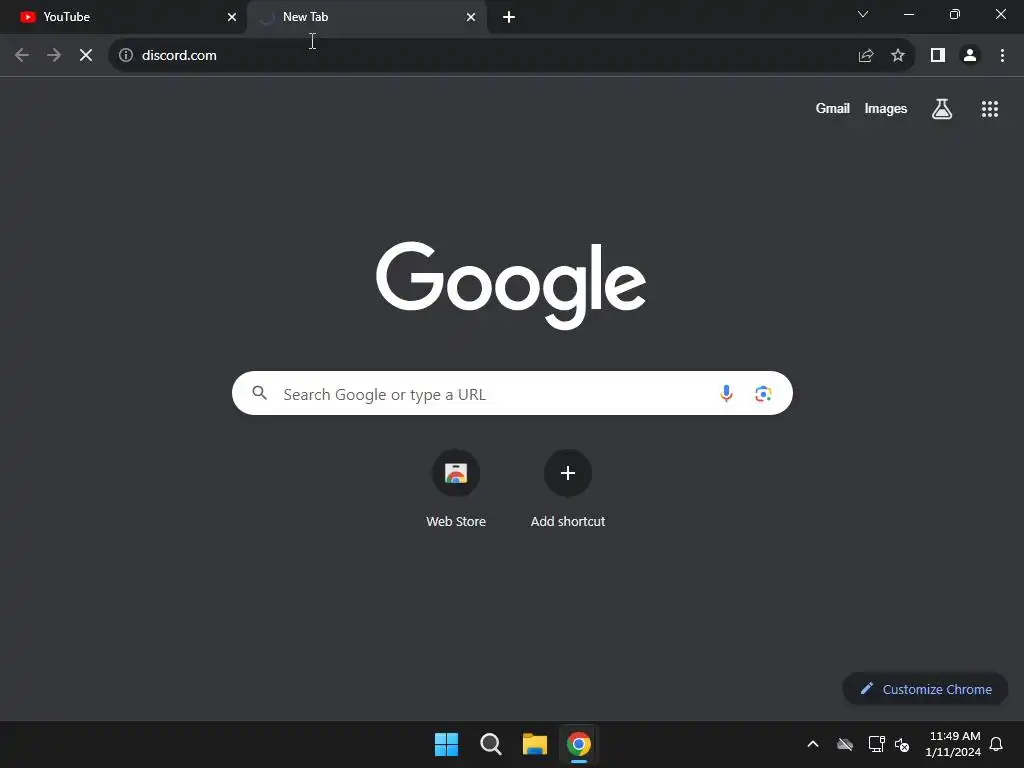This screenshot has height=768, width=1024.
Task: Click the magnifier icon in search box
Action: pyautogui.click(x=260, y=393)
